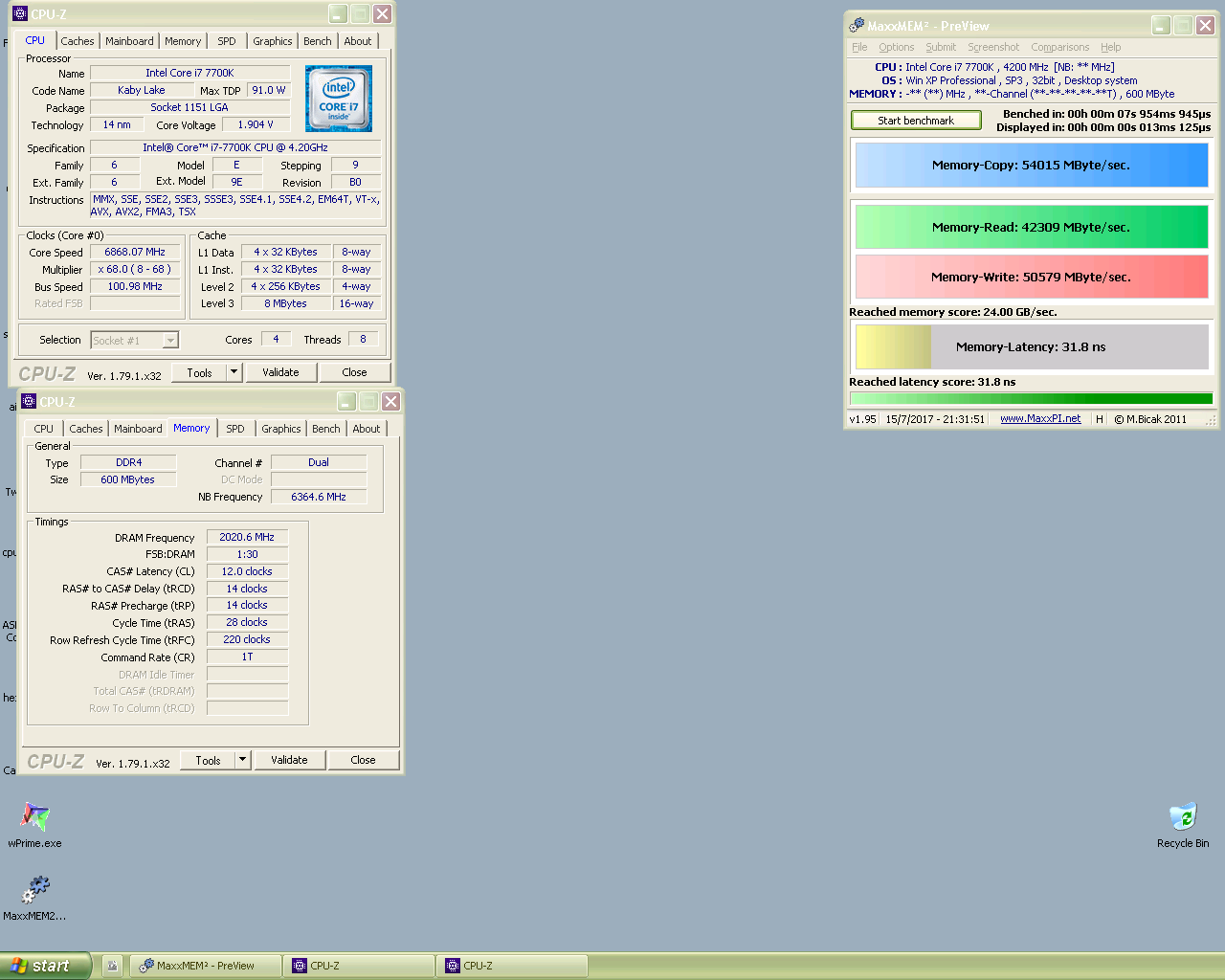Select CPU tab in lower CPU-Z window
The height and width of the screenshot is (980, 1225).
44,429
